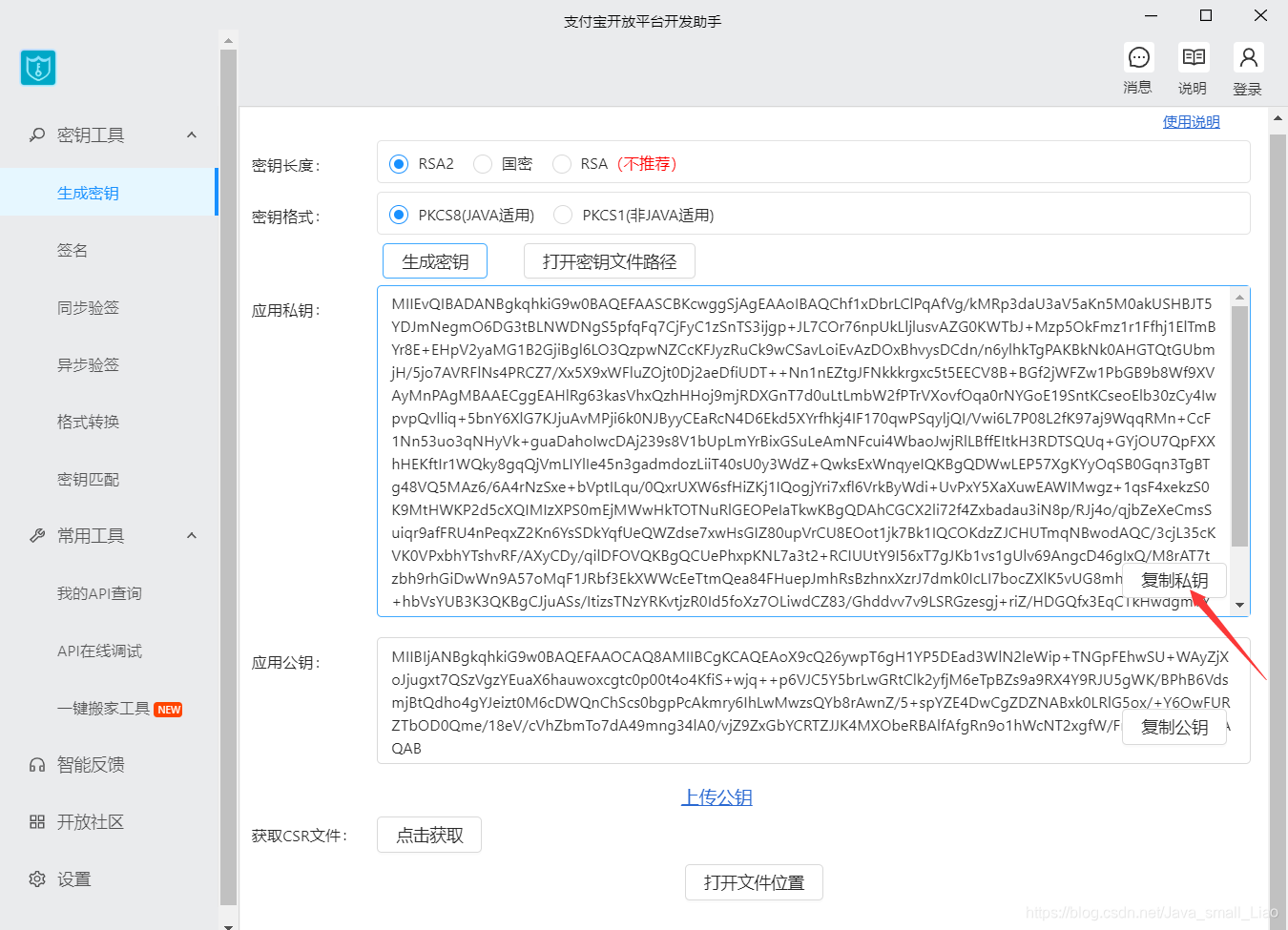
Task: Click the 登录 user login icon
Action: point(1248,58)
